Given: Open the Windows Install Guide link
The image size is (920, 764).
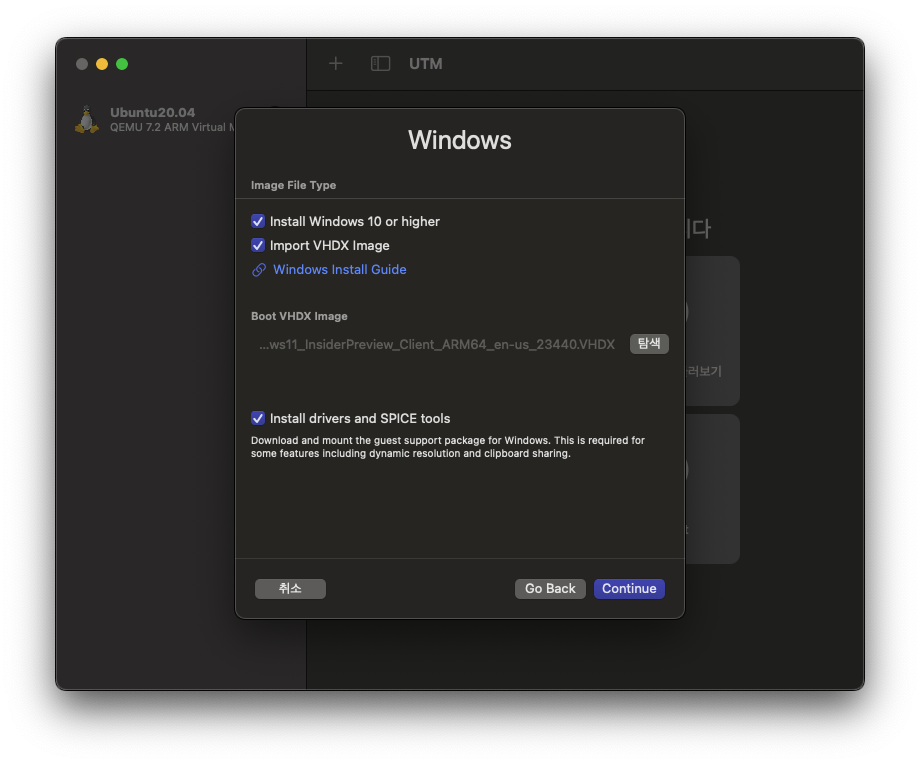Looking at the screenshot, I should [340, 269].
